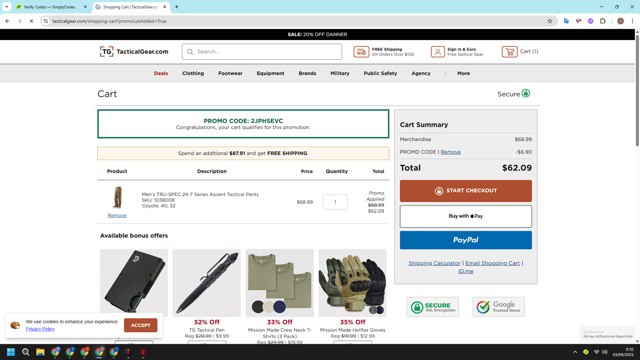Image resolution: width=640 pixels, height=360 pixels.
Task: Open the black wallet bonus offer image
Action: coord(134,282)
